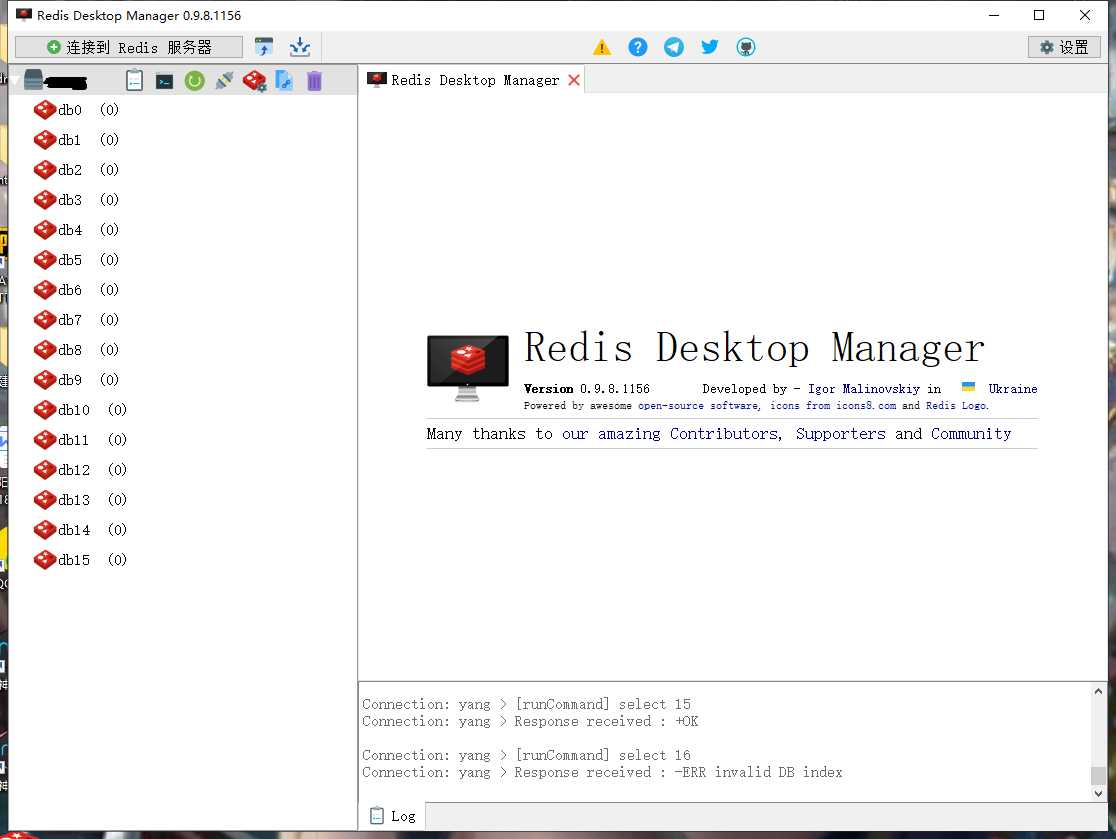Screen dimensions: 1116x839
Task: Click the Redis monitor logo image
Action: 468,368
